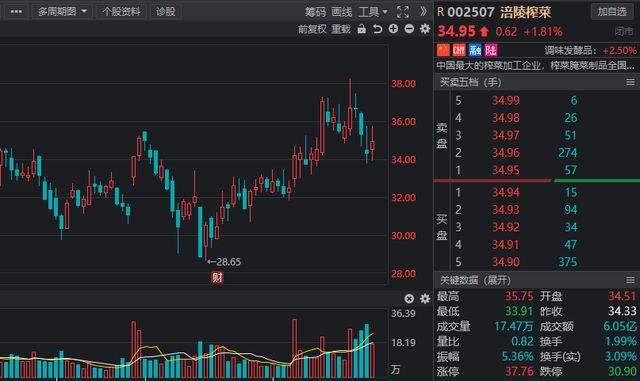
Task: Click buy level 1 price 34.94
Action: tap(505, 192)
